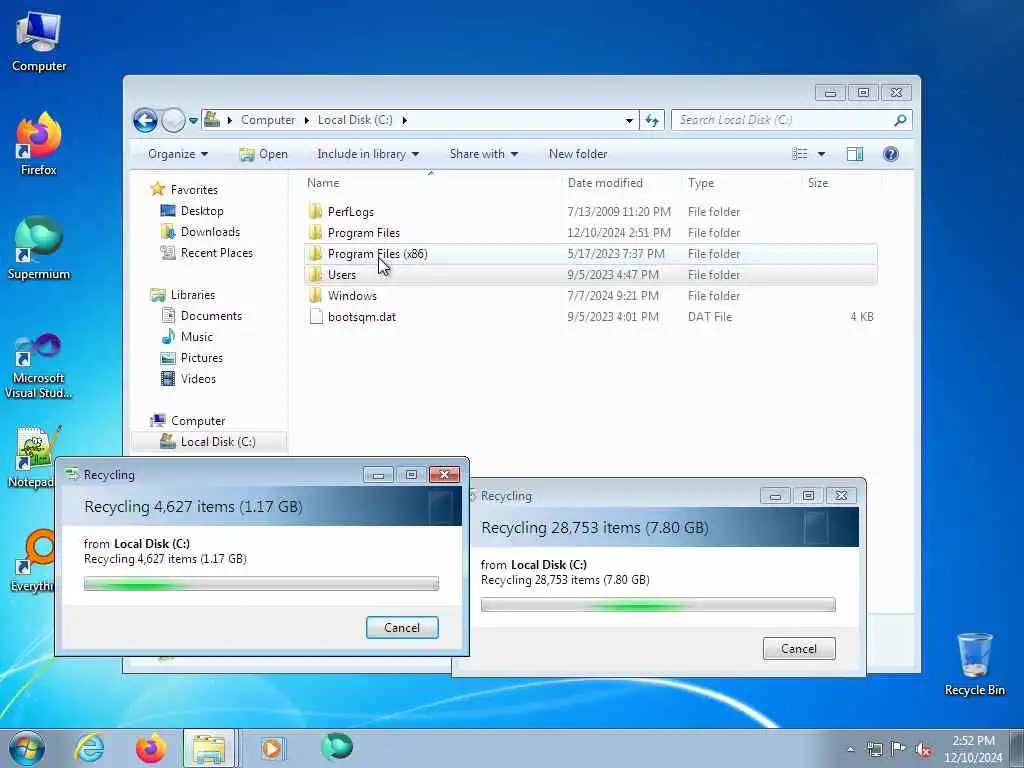Click Computer in the address breadcrumb

[268, 120]
